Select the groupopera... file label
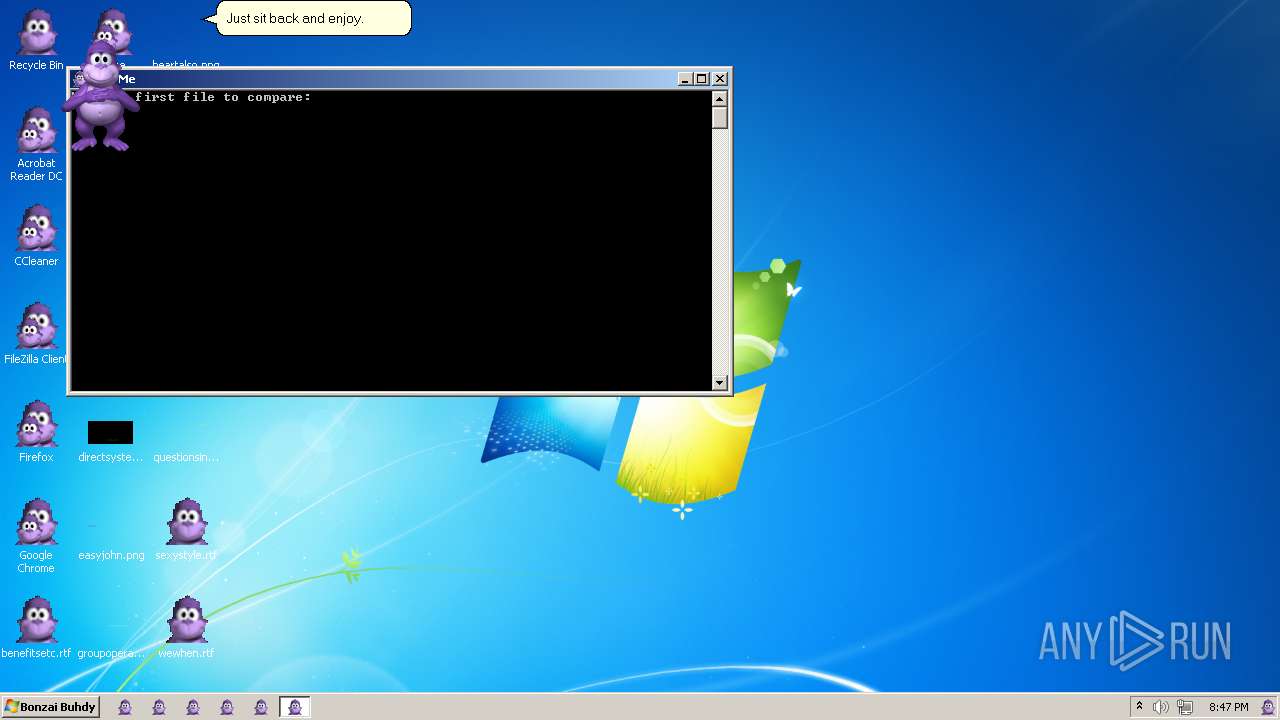This screenshot has height=720, width=1280. click(111, 653)
